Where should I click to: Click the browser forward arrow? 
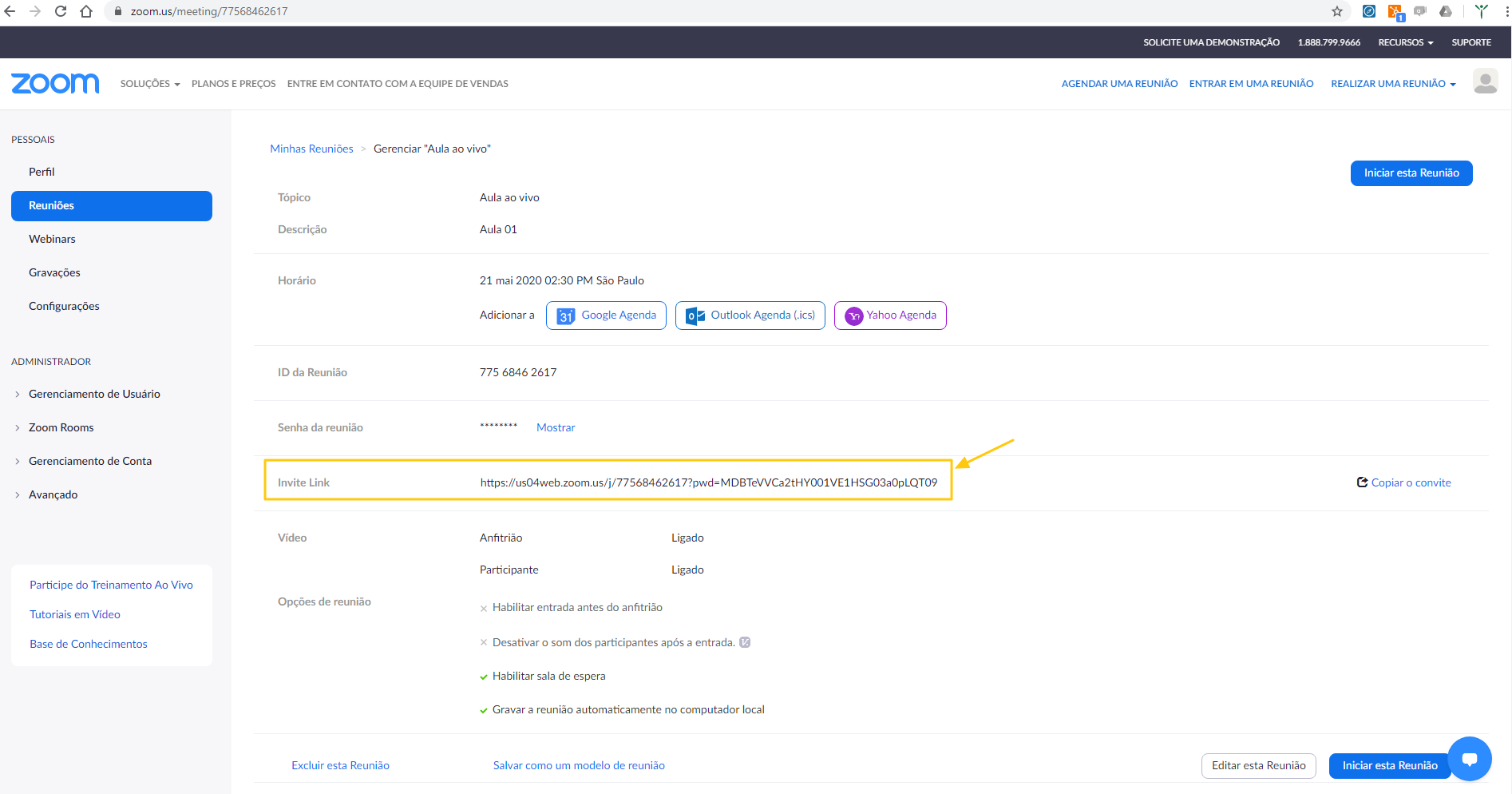tap(35, 11)
